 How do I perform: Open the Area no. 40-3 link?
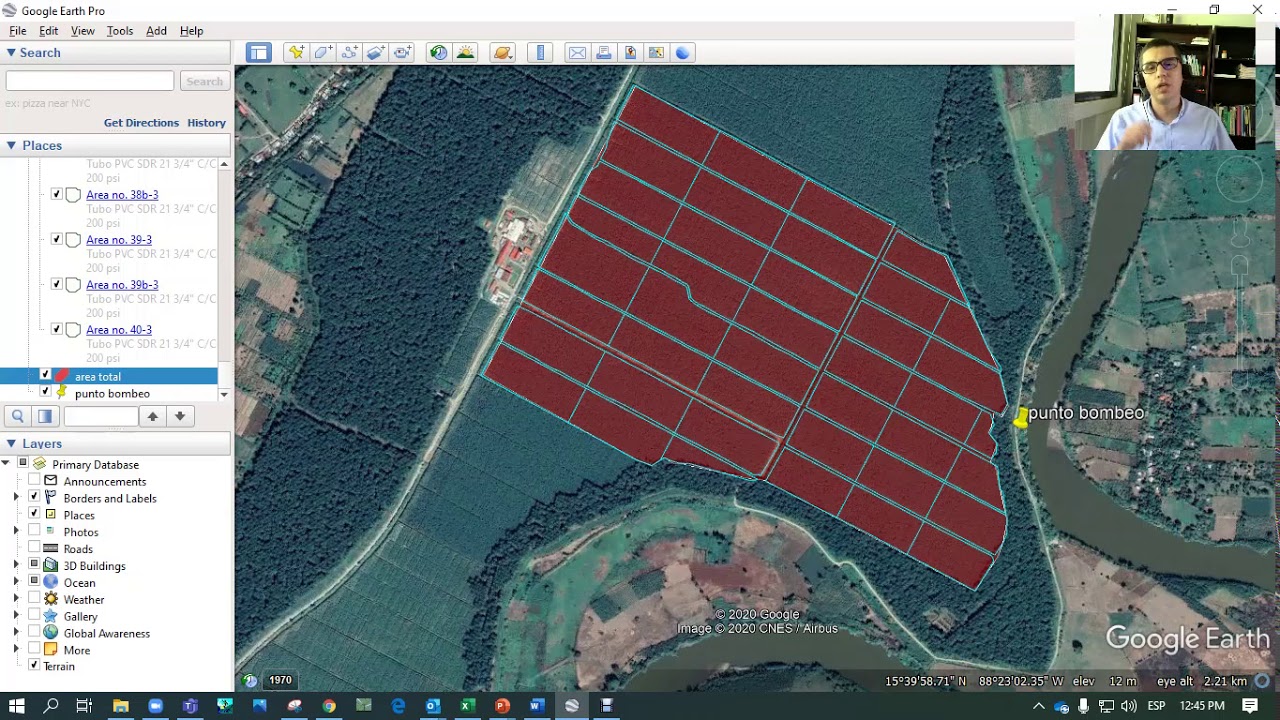(119, 330)
